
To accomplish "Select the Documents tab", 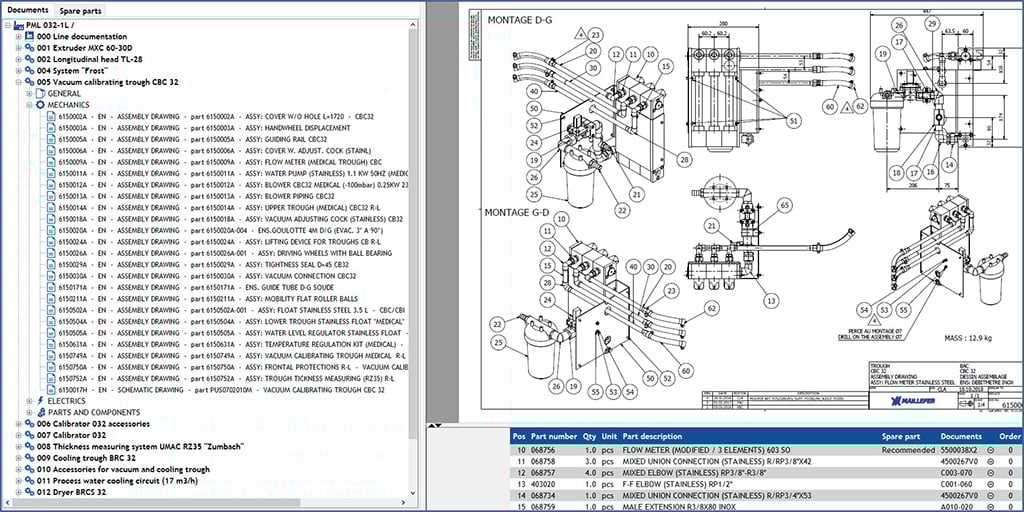I will 27,10.
